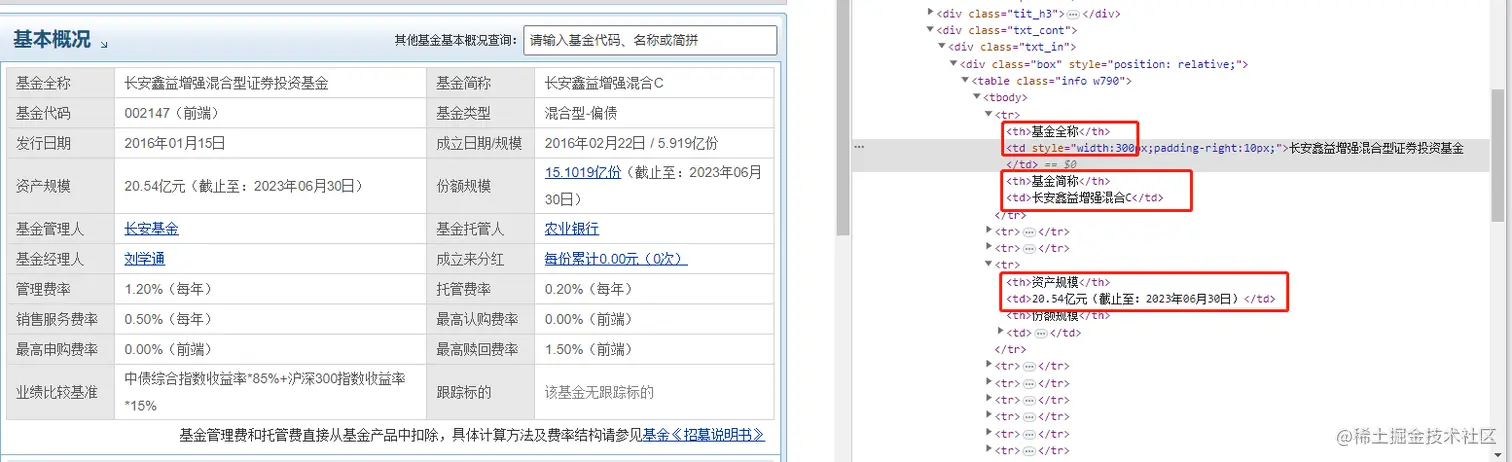
Task: Open the 15.1019亿份 share size link
Action: [583, 173]
